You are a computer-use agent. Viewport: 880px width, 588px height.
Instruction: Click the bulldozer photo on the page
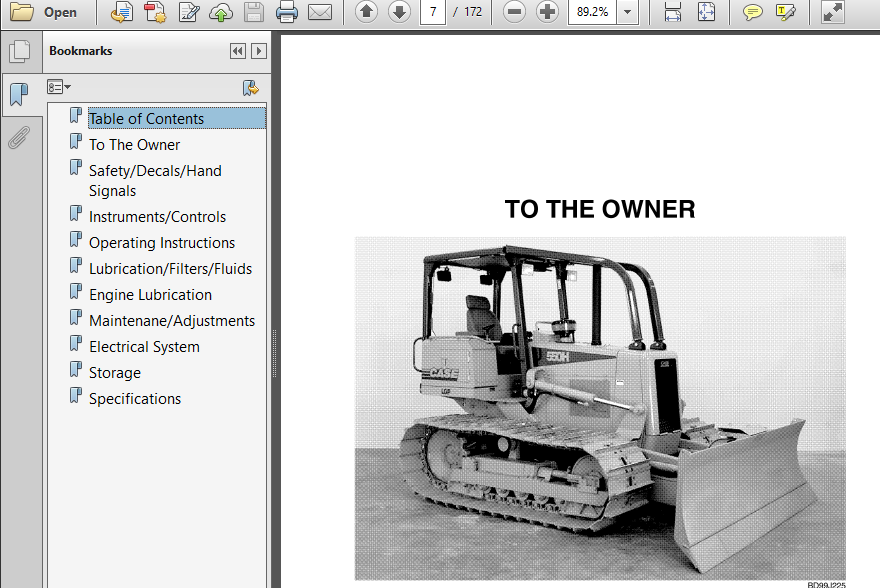tap(600, 408)
